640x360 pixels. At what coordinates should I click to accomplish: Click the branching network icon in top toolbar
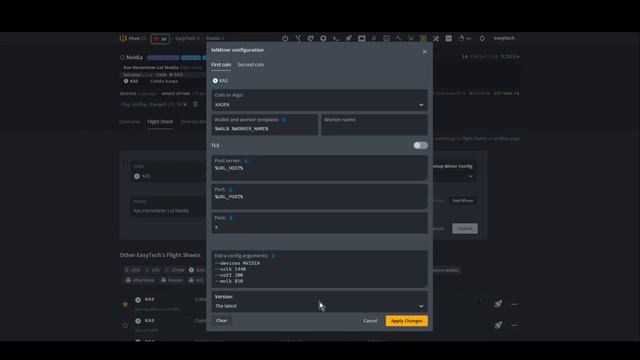point(298,38)
